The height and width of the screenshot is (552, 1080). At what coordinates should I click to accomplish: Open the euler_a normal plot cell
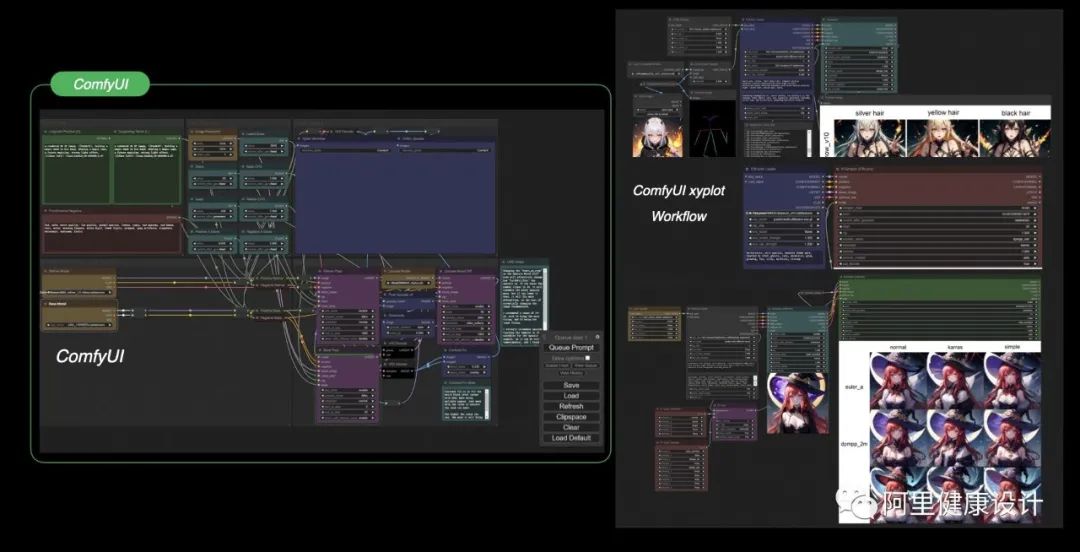(x=897, y=380)
